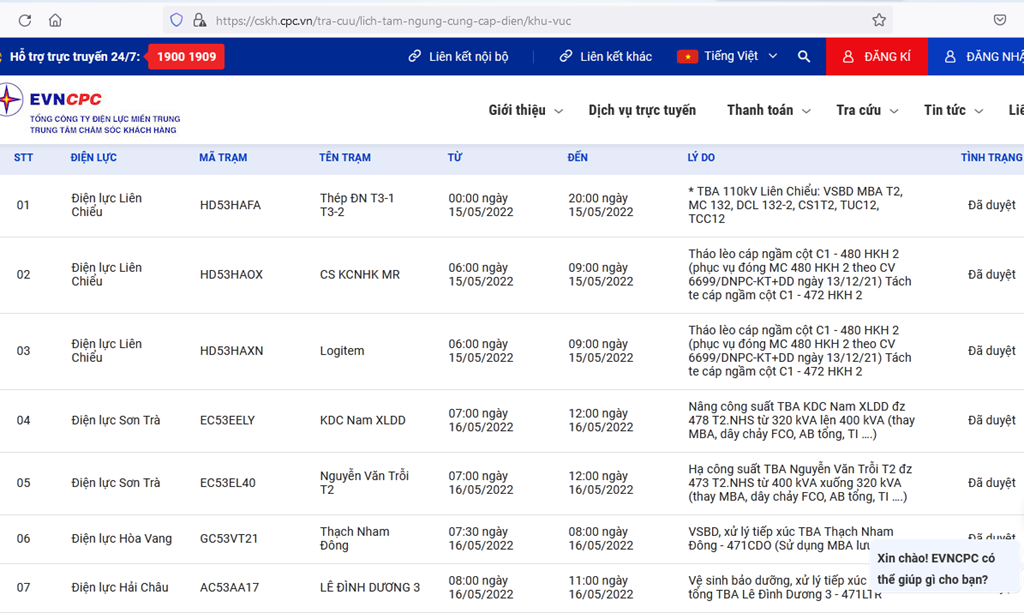Click the ĐẾN column header
The height and width of the screenshot is (613, 1024).
577,157
